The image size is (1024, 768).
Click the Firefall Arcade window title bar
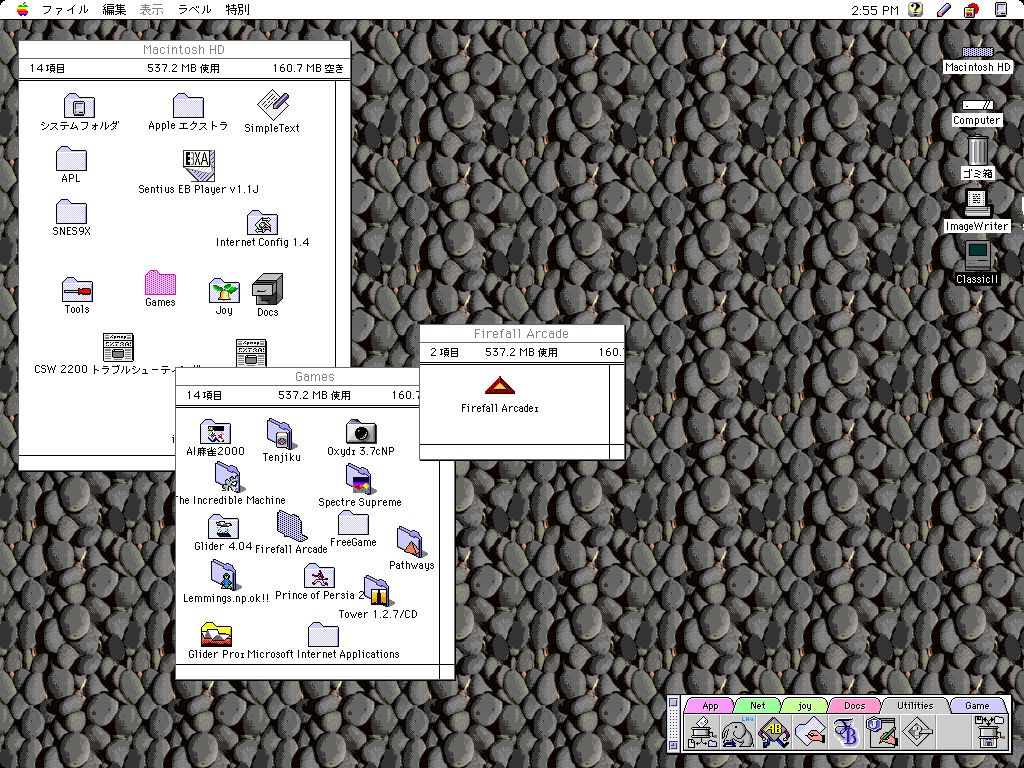click(521, 334)
